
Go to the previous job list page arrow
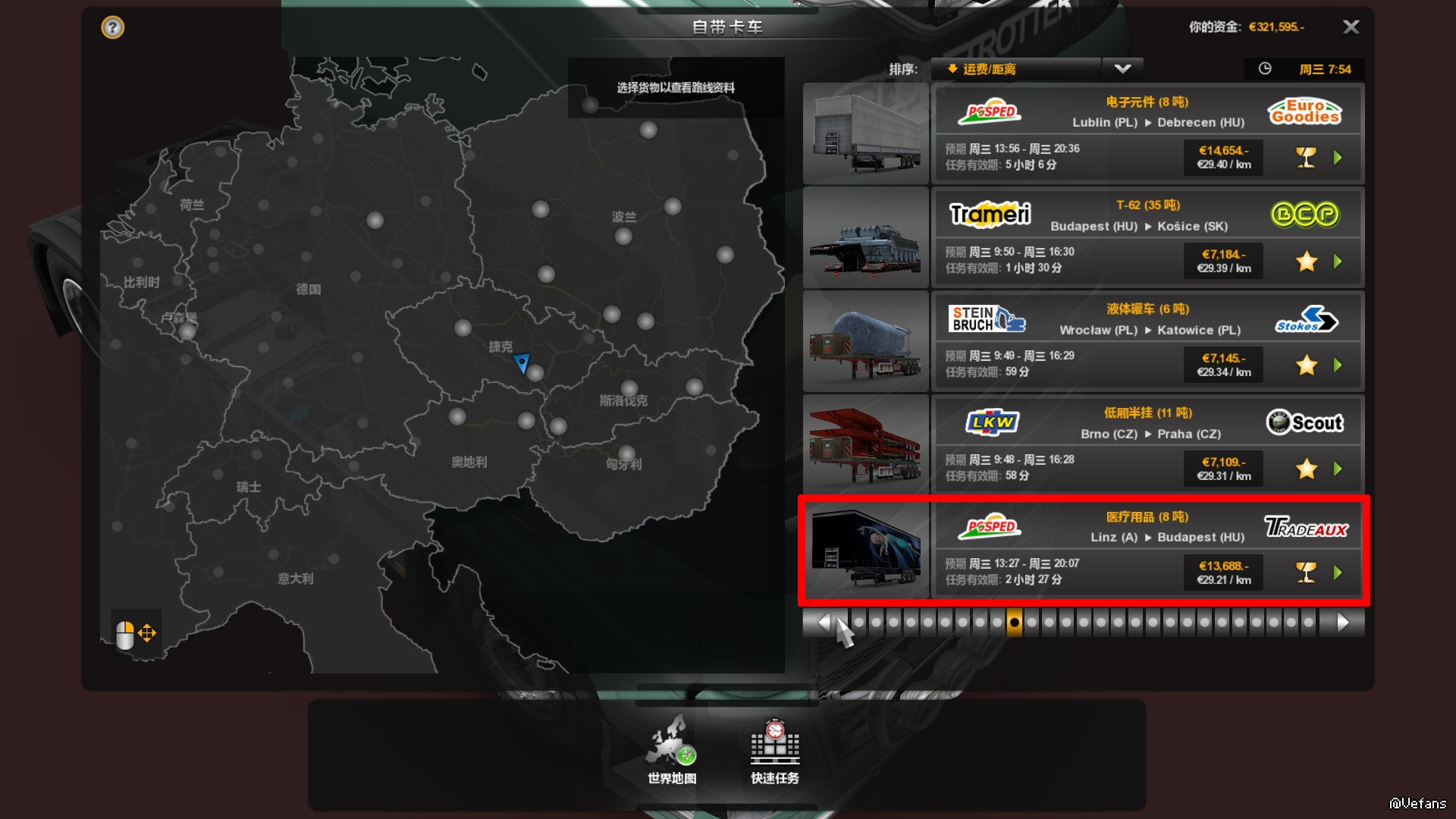(x=824, y=623)
